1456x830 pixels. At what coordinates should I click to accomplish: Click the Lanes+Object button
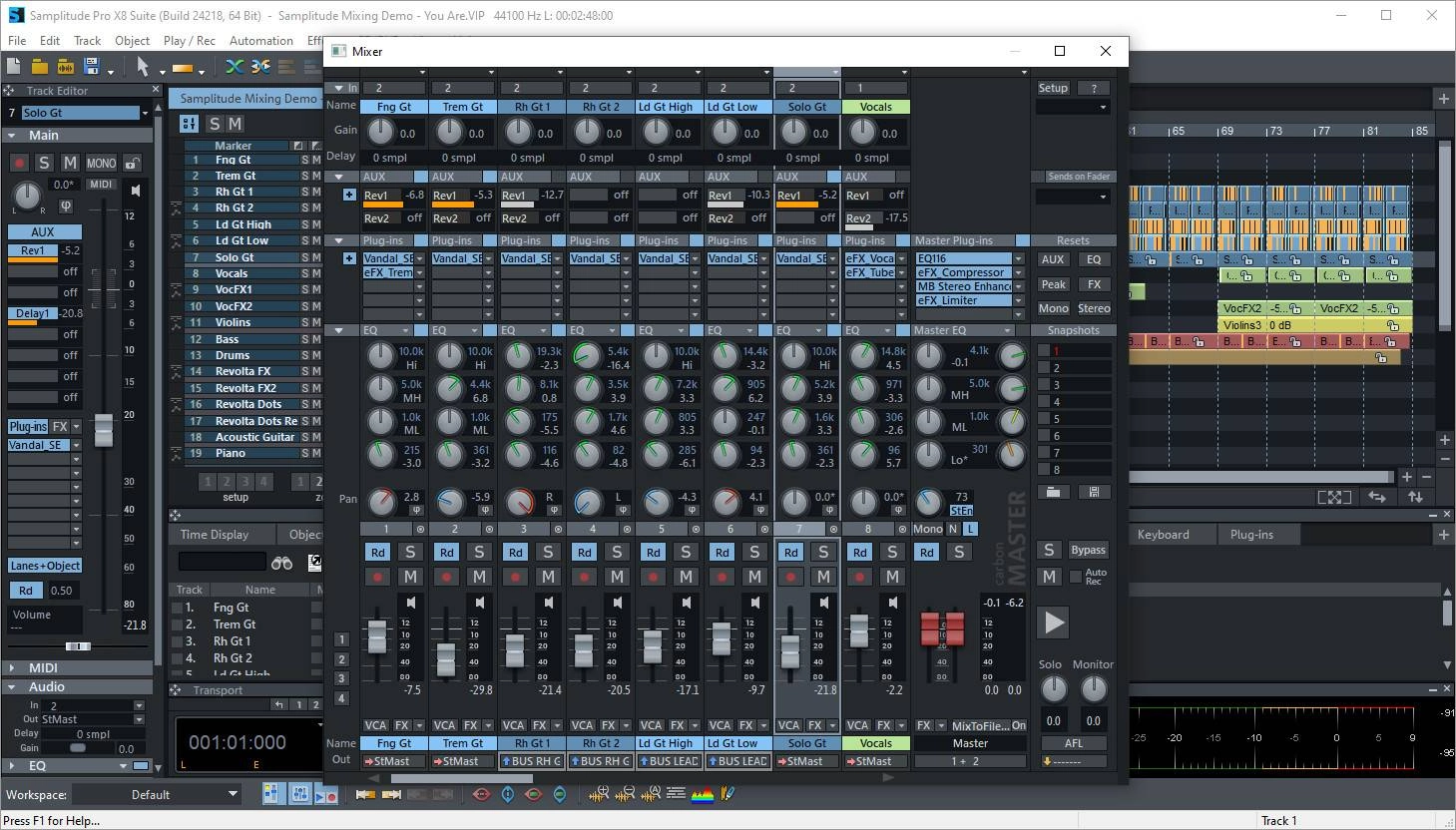[x=45, y=566]
